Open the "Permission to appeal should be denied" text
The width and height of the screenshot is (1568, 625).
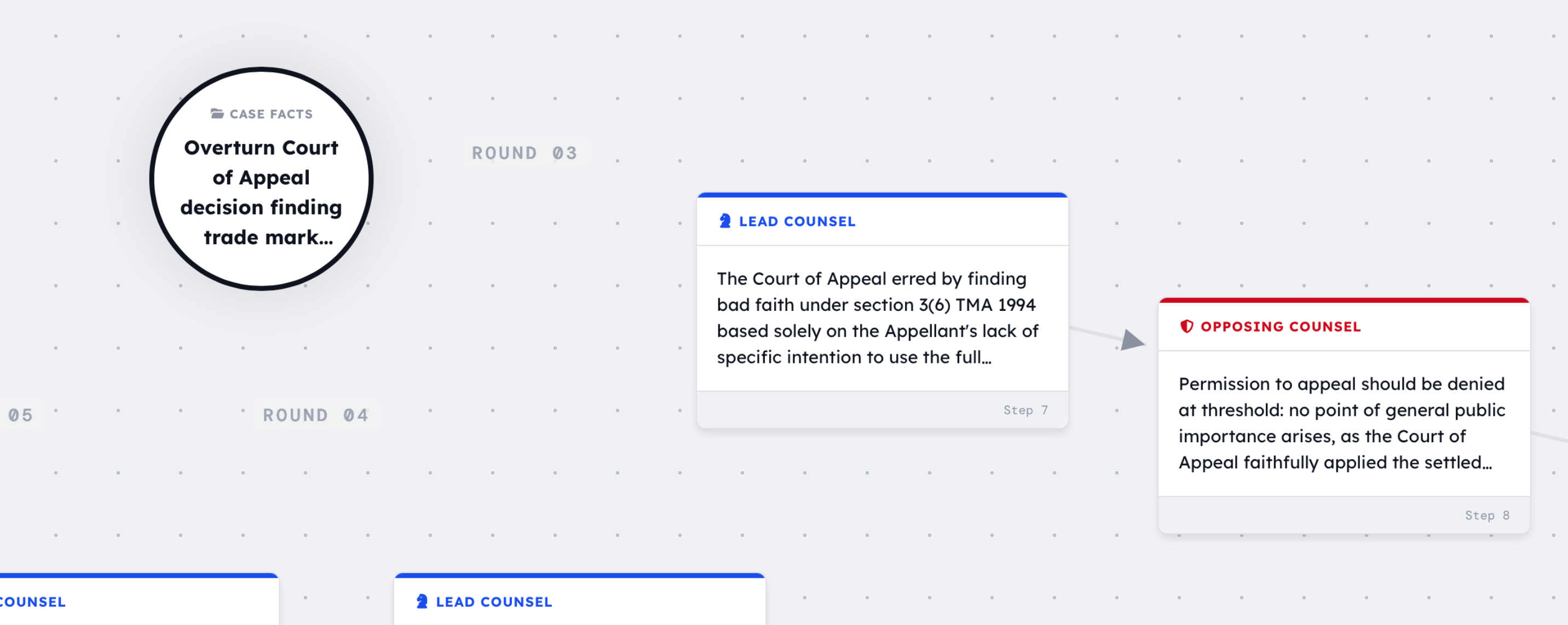point(1341,423)
